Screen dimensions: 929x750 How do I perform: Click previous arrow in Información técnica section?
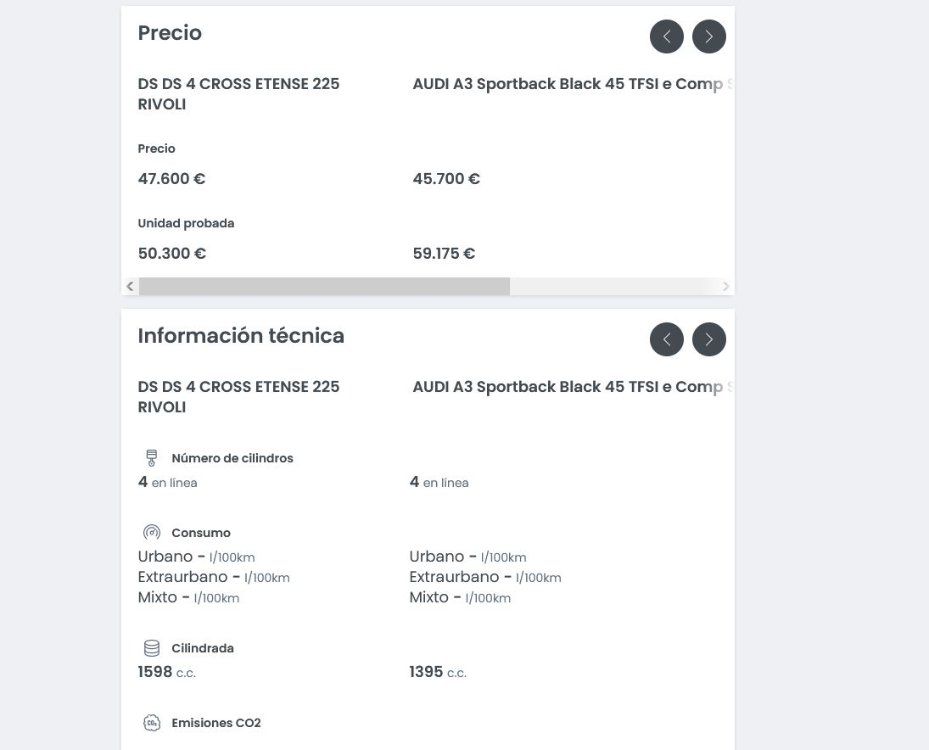click(x=667, y=339)
